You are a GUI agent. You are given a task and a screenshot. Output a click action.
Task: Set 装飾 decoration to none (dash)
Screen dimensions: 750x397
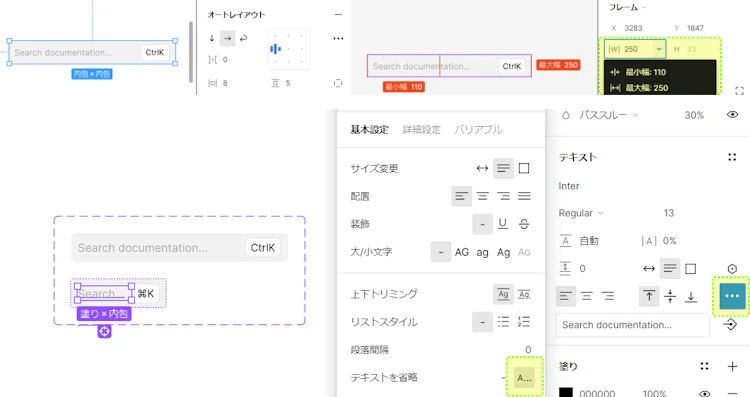tap(483, 224)
